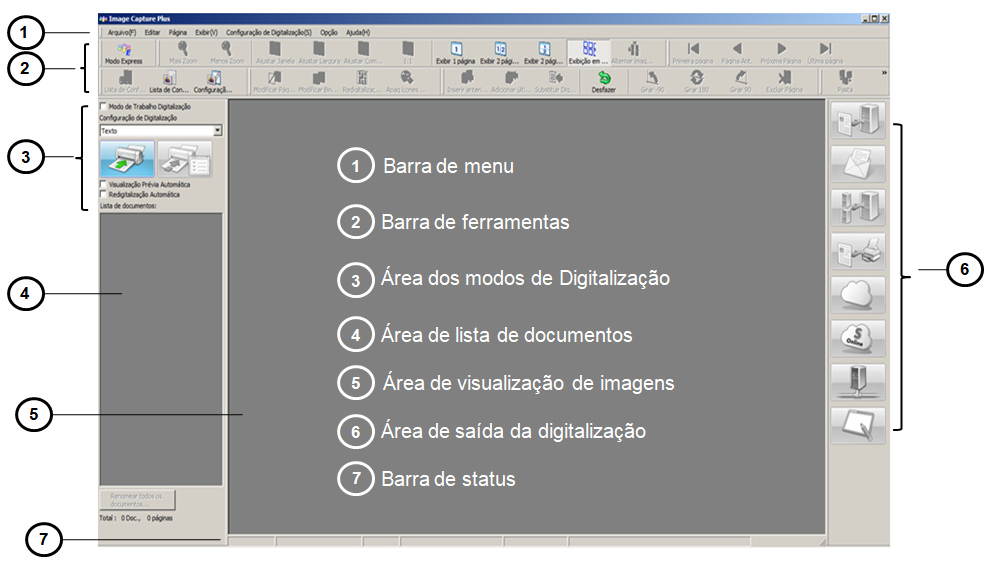
Task: Start scanning with the blue scanner button
Action: 126,159
